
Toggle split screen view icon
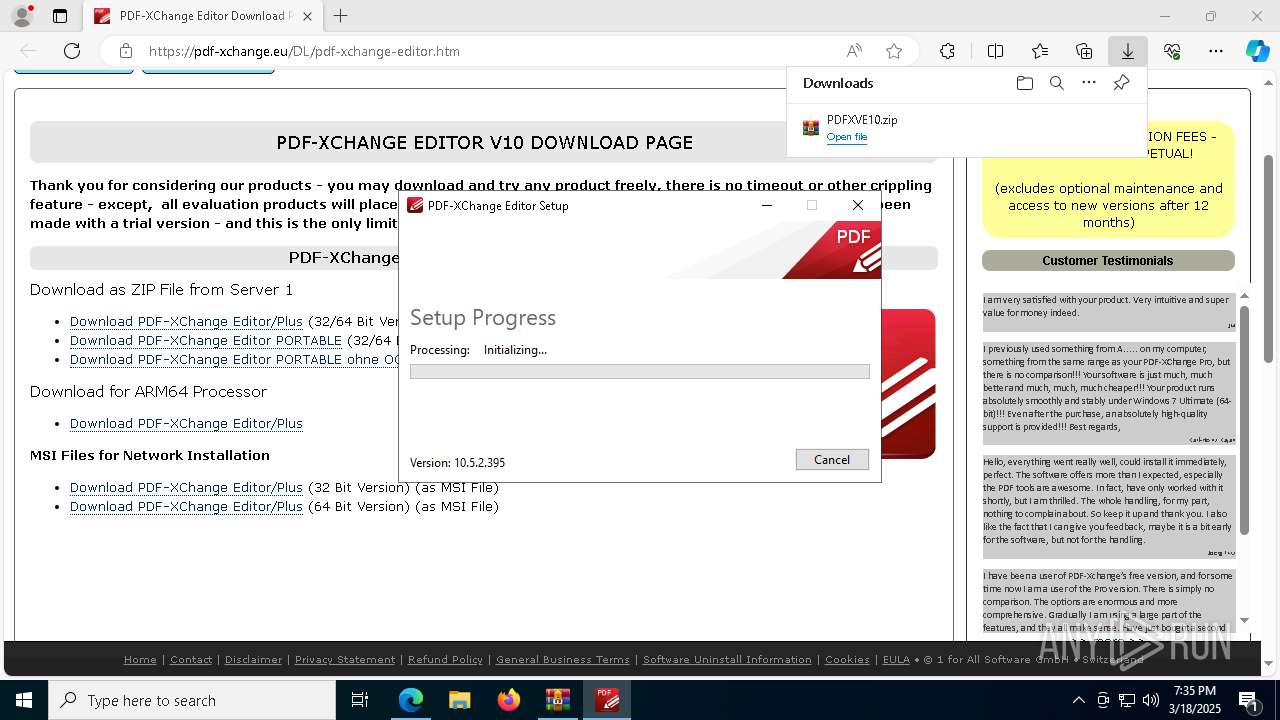point(995,51)
